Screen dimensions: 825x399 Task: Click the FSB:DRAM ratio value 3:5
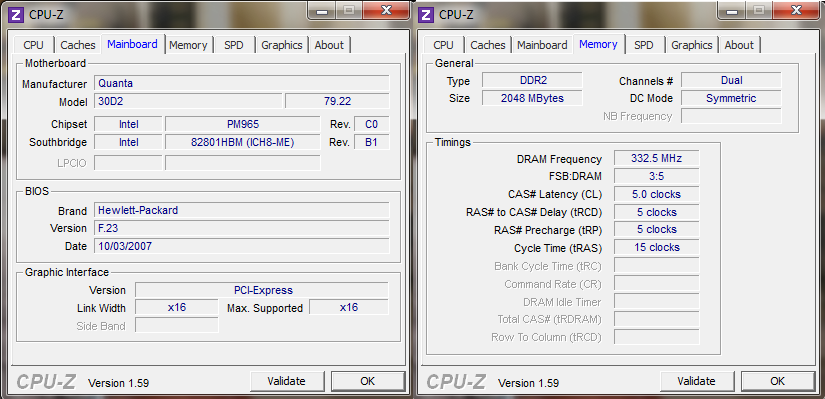point(656,176)
